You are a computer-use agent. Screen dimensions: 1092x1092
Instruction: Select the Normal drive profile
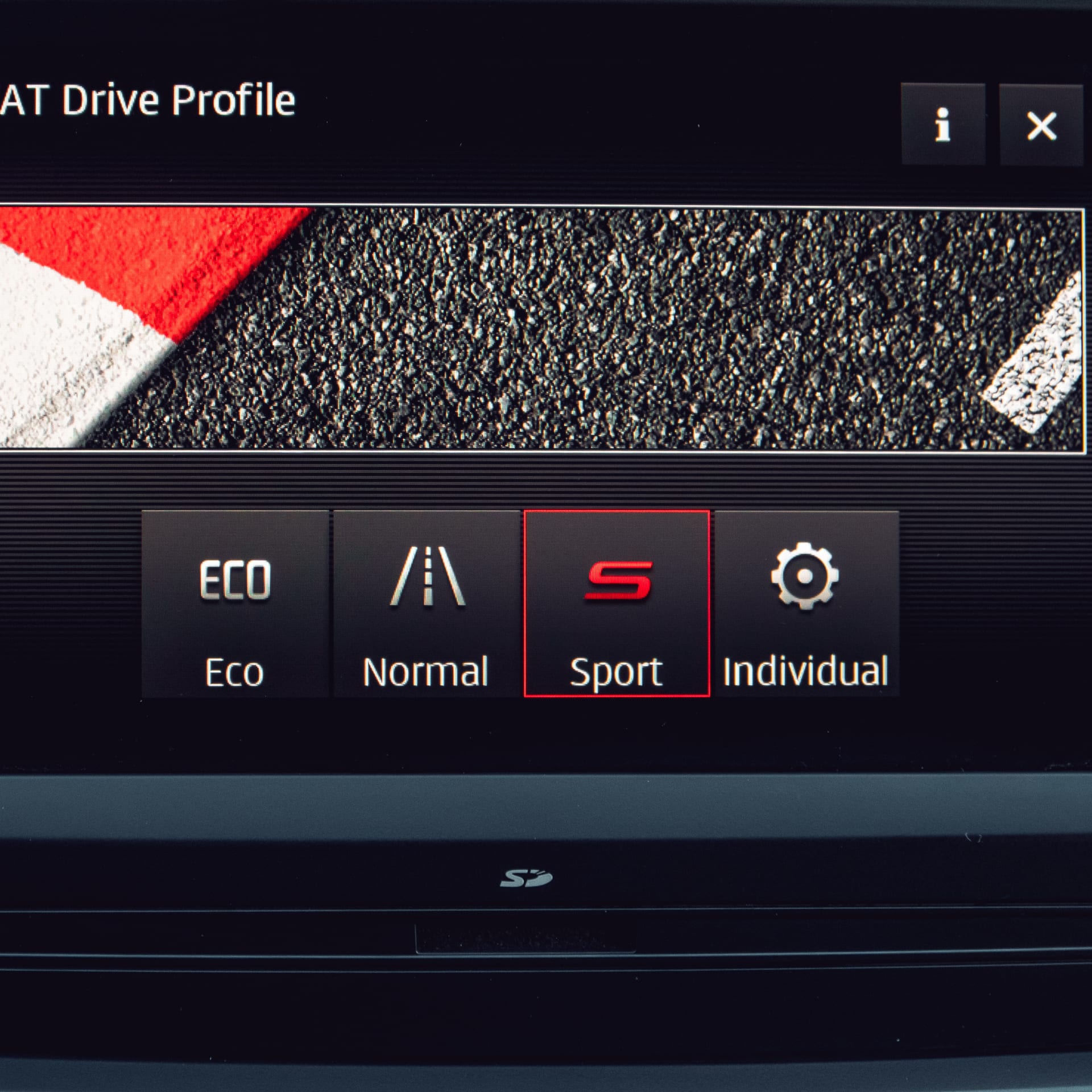pos(427,603)
